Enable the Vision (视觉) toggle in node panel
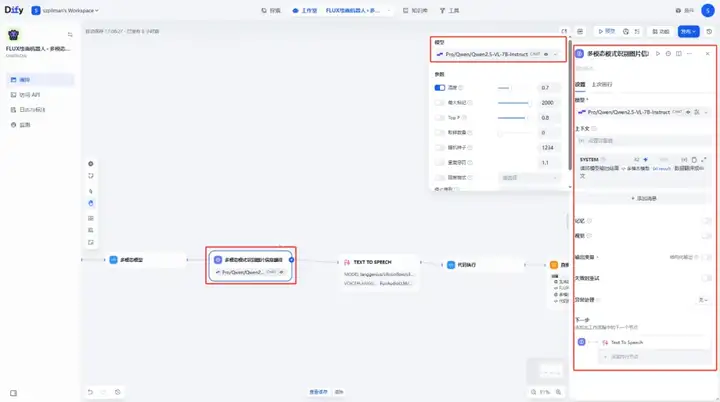The image size is (720, 402). pyautogui.click(x=706, y=236)
